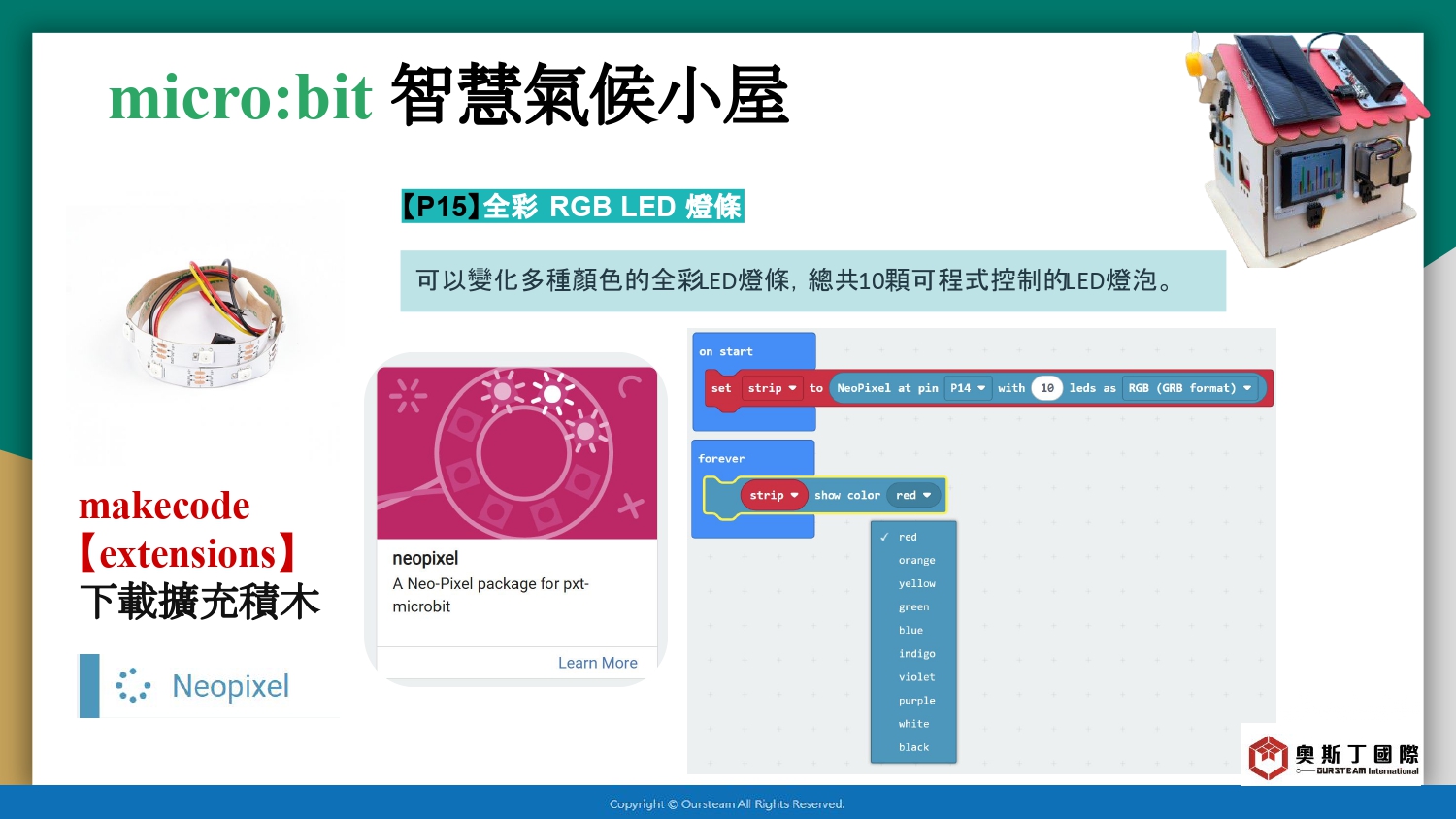Image resolution: width=1456 pixels, height=819 pixels.
Task: Choose orange from the color list
Action: 916,560
